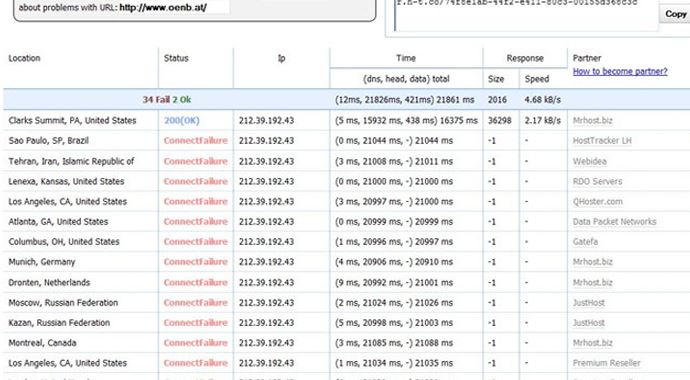
Task: Select 'Dronten, Netherlands' location
Action: 49,282
